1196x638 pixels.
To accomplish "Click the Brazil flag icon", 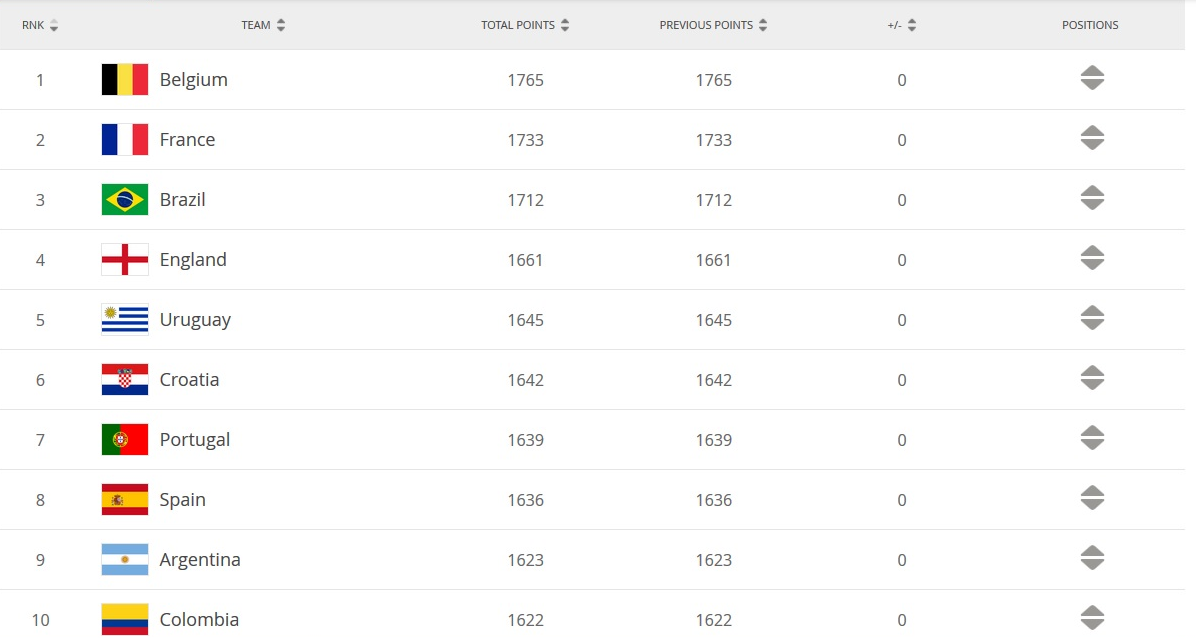I will 125,200.
